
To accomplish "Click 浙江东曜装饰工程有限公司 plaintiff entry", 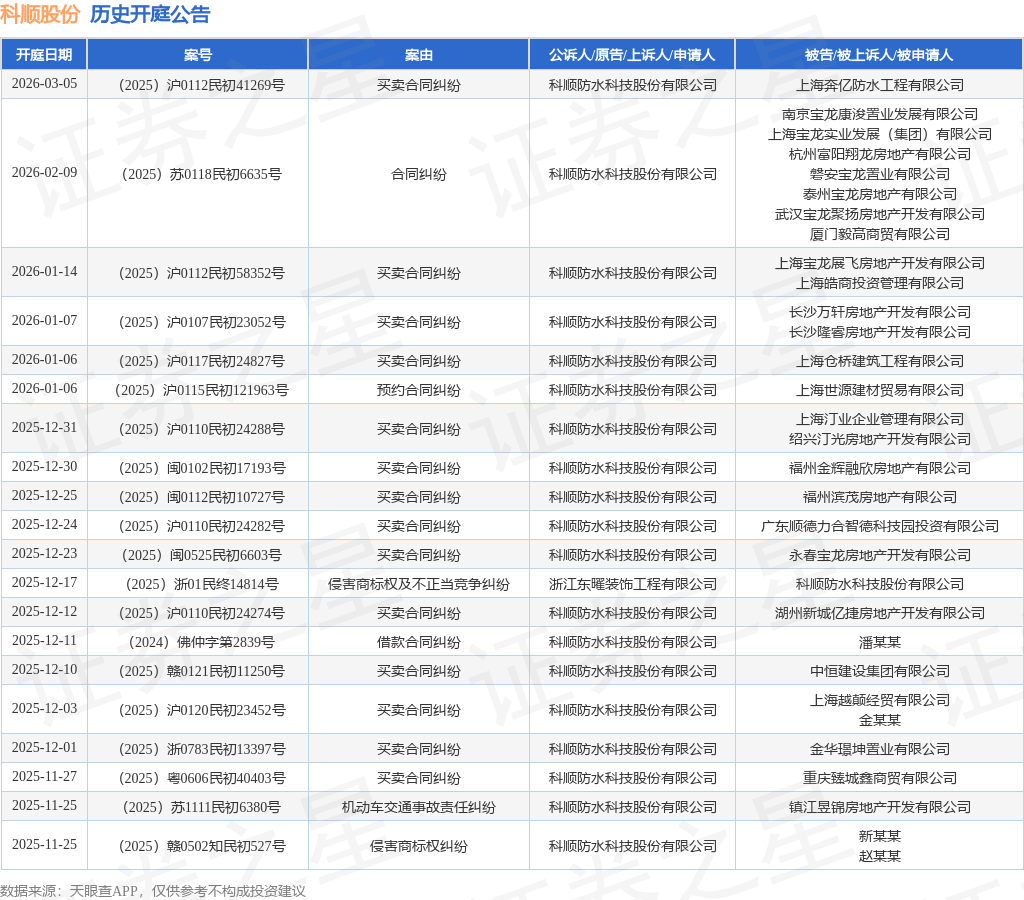I will tap(631, 584).
